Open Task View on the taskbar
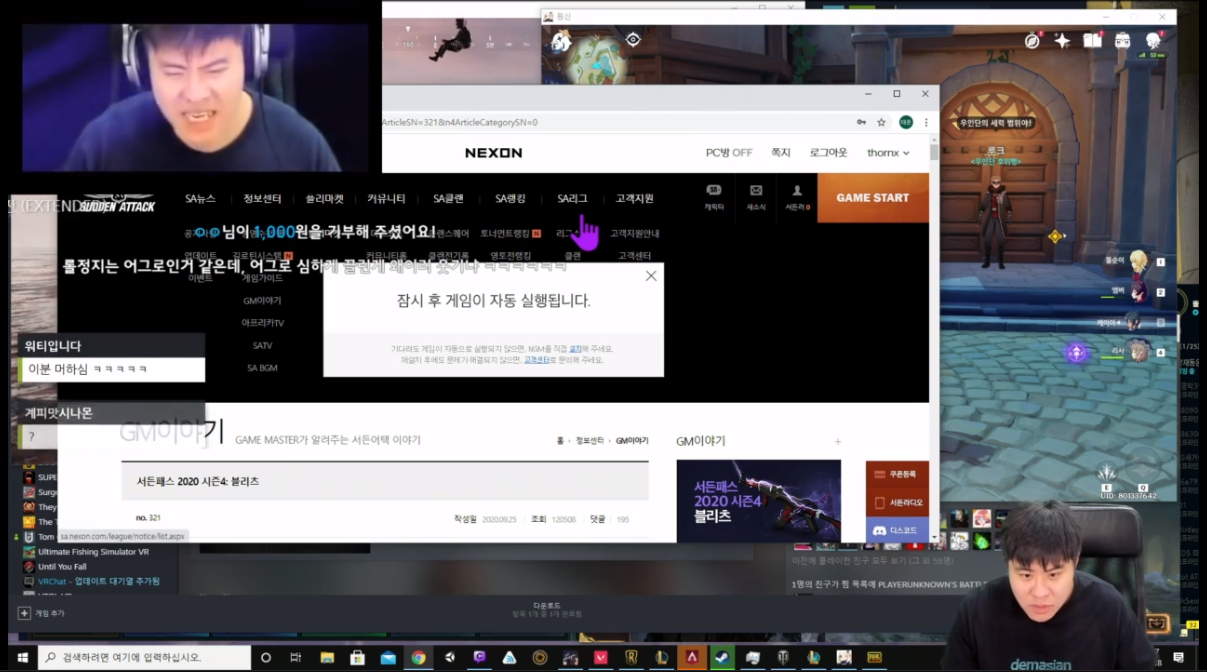The width and height of the screenshot is (1207, 672). click(x=296, y=657)
